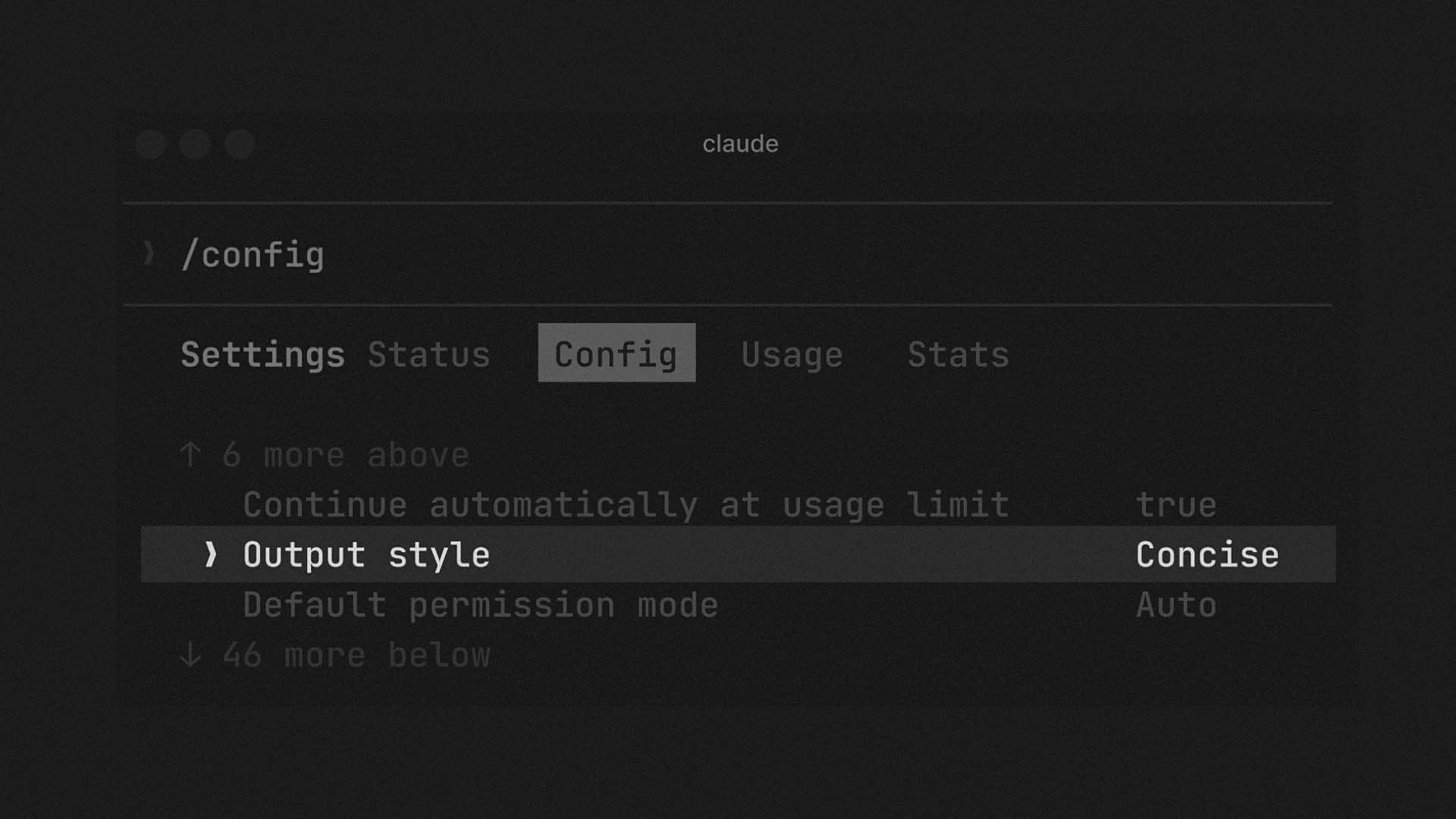The image size is (1456, 819).
Task: Switch to the Status tab
Action: 429,354
